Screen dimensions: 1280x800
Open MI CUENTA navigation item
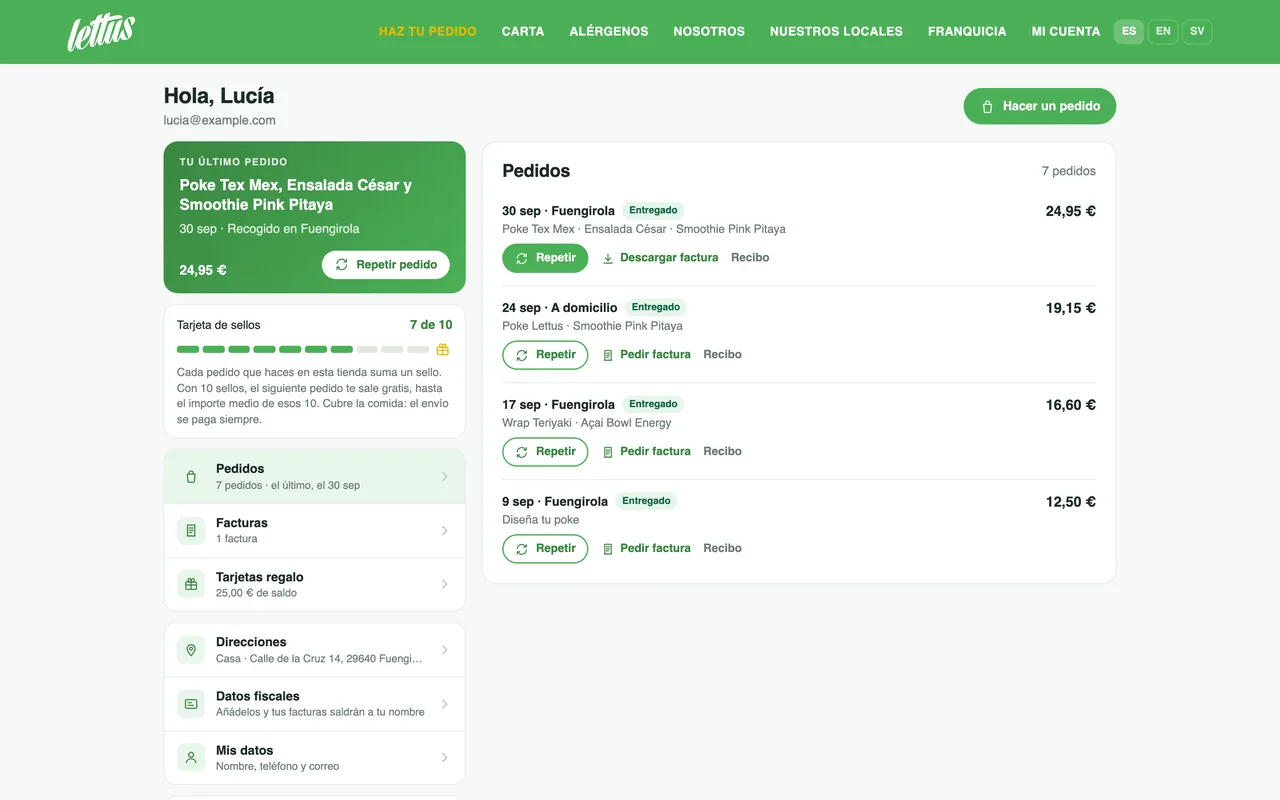(1066, 32)
